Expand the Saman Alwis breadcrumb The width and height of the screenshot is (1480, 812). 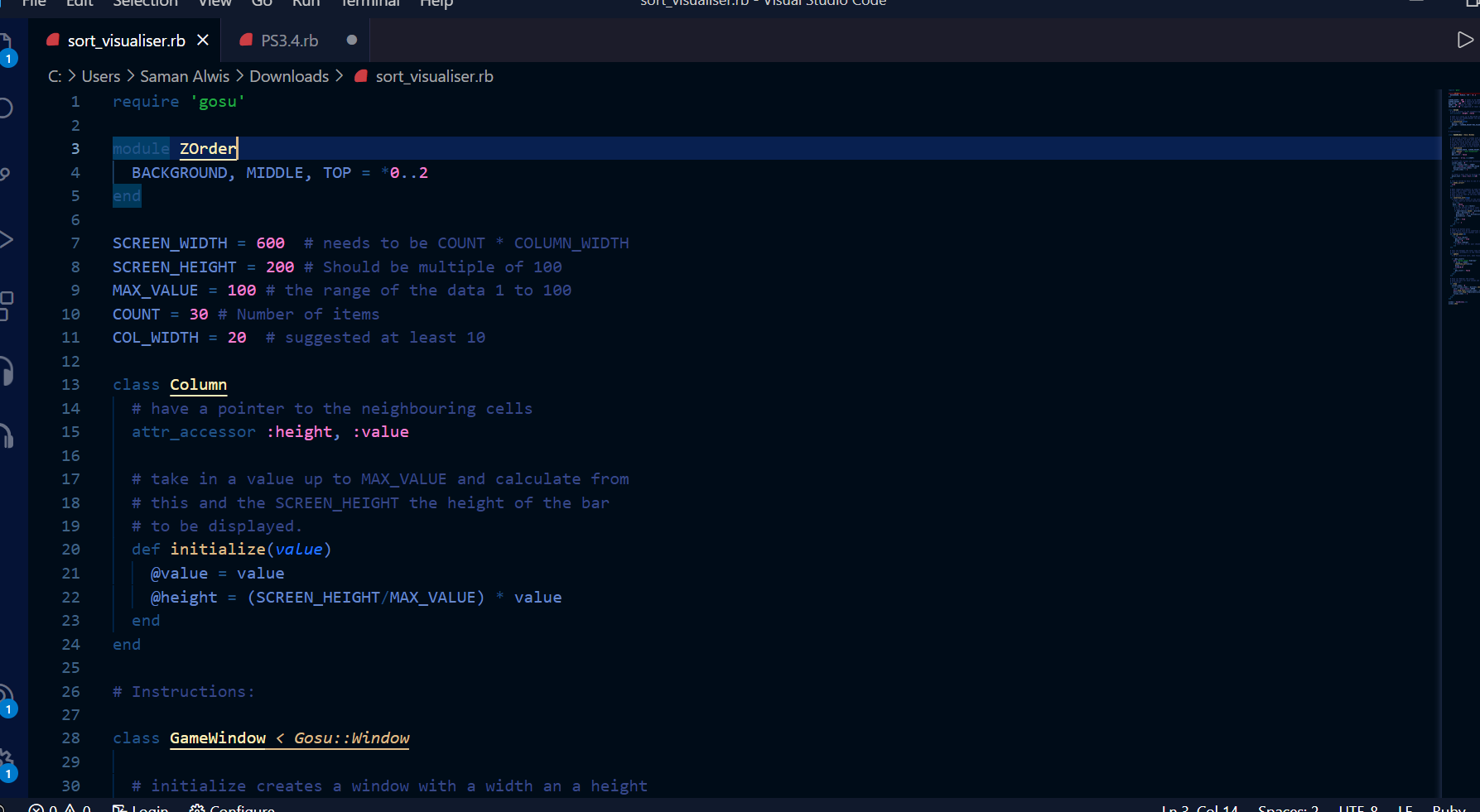click(x=185, y=76)
